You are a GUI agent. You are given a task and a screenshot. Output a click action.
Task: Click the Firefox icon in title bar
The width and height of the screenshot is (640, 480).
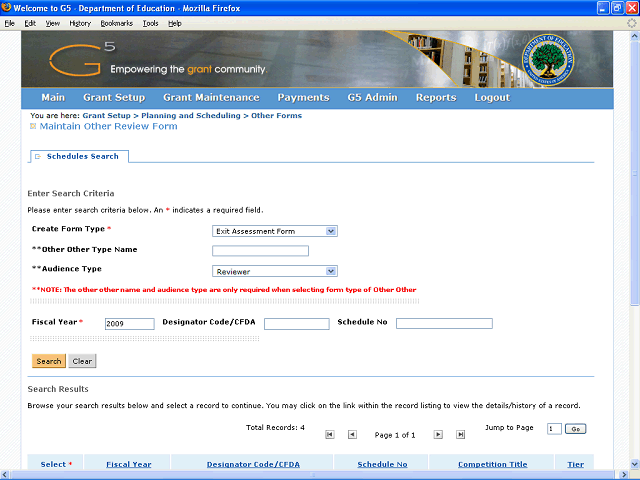6,7
